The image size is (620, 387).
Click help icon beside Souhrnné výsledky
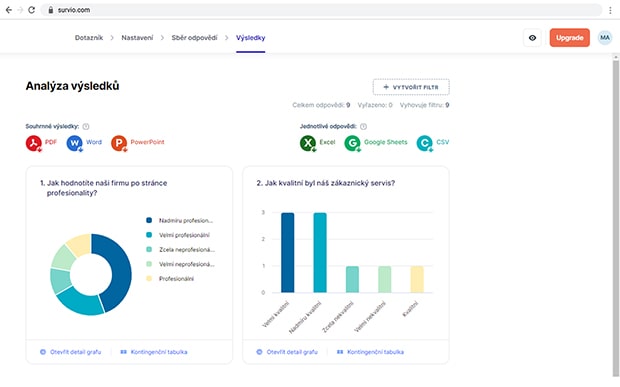point(86,126)
